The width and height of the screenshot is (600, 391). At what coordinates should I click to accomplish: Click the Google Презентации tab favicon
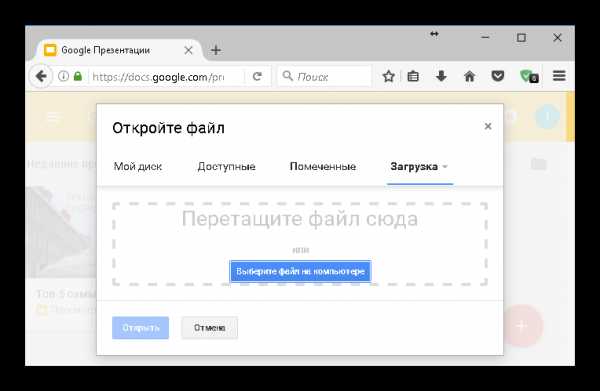click(50, 50)
